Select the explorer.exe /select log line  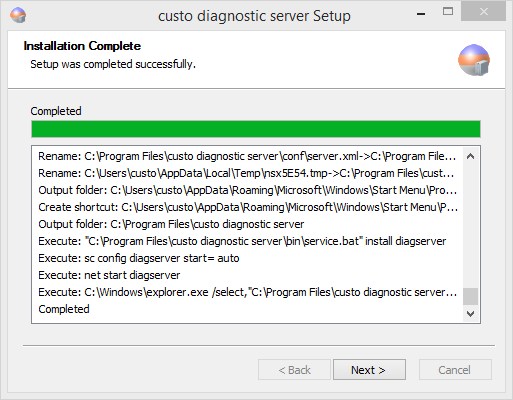pos(247,292)
